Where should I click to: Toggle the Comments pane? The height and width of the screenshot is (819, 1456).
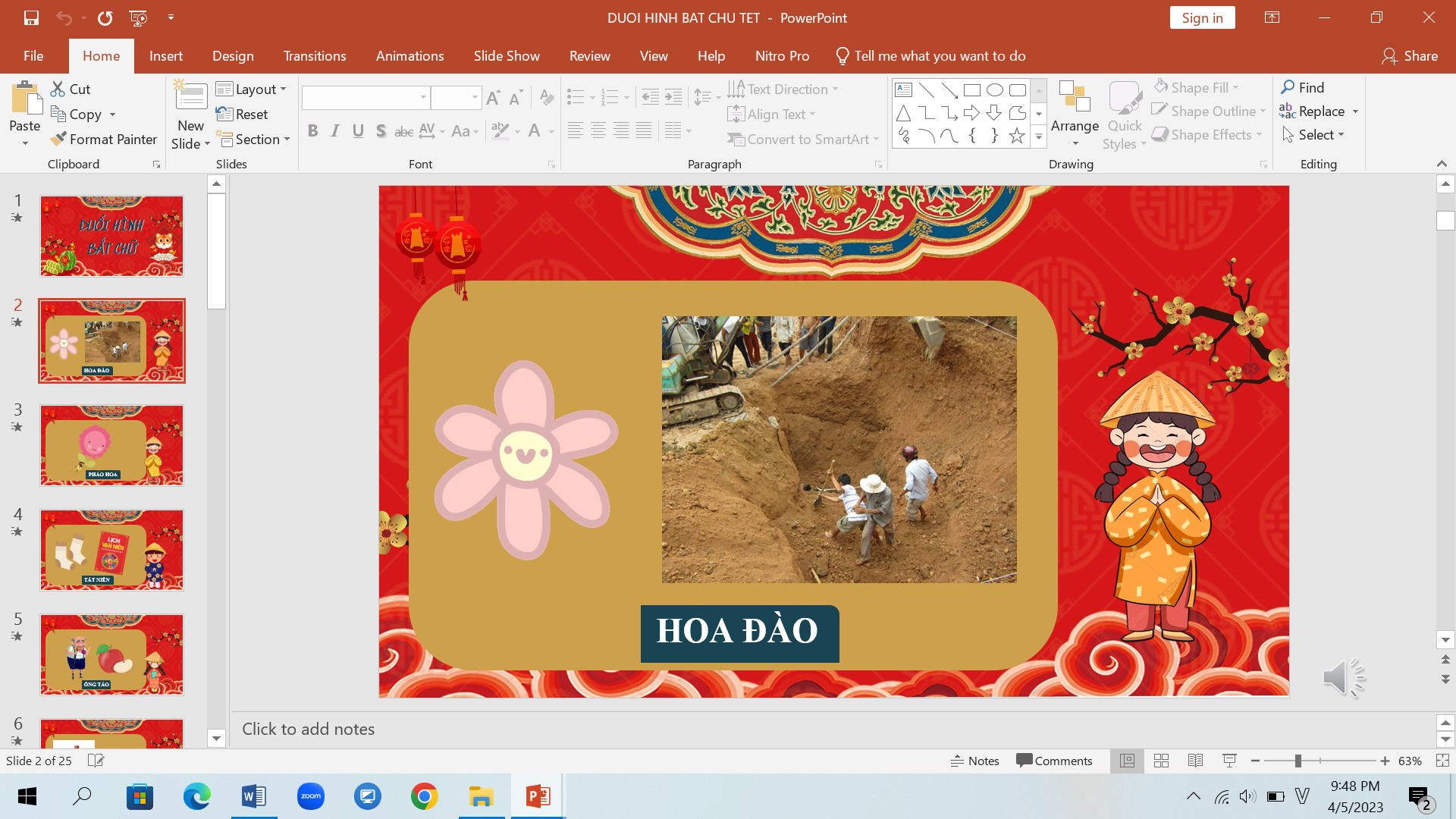click(1054, 761)
